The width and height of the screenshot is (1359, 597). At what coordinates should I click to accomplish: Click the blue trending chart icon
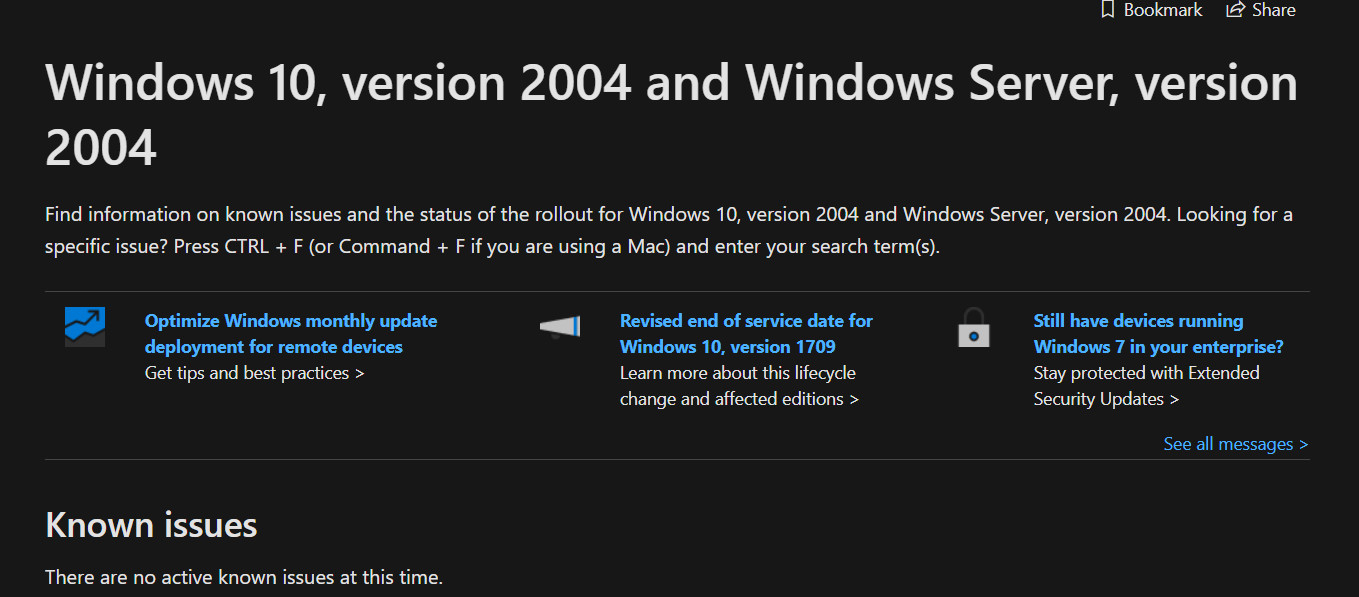[84, 327]
